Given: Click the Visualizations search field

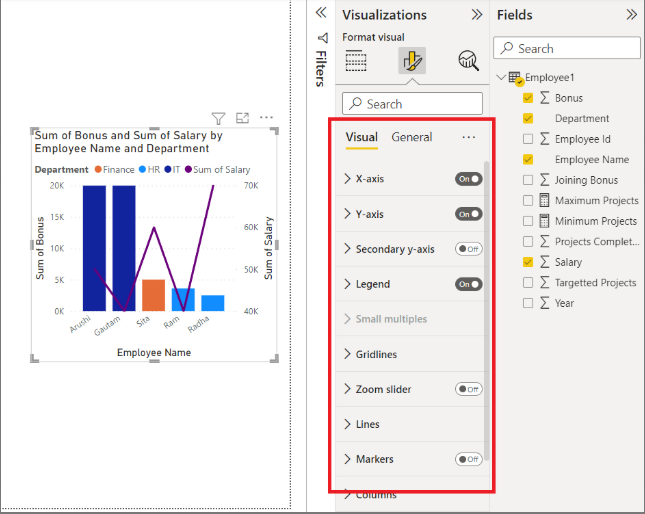Looking at the screenshot, I should click(412, 104).
